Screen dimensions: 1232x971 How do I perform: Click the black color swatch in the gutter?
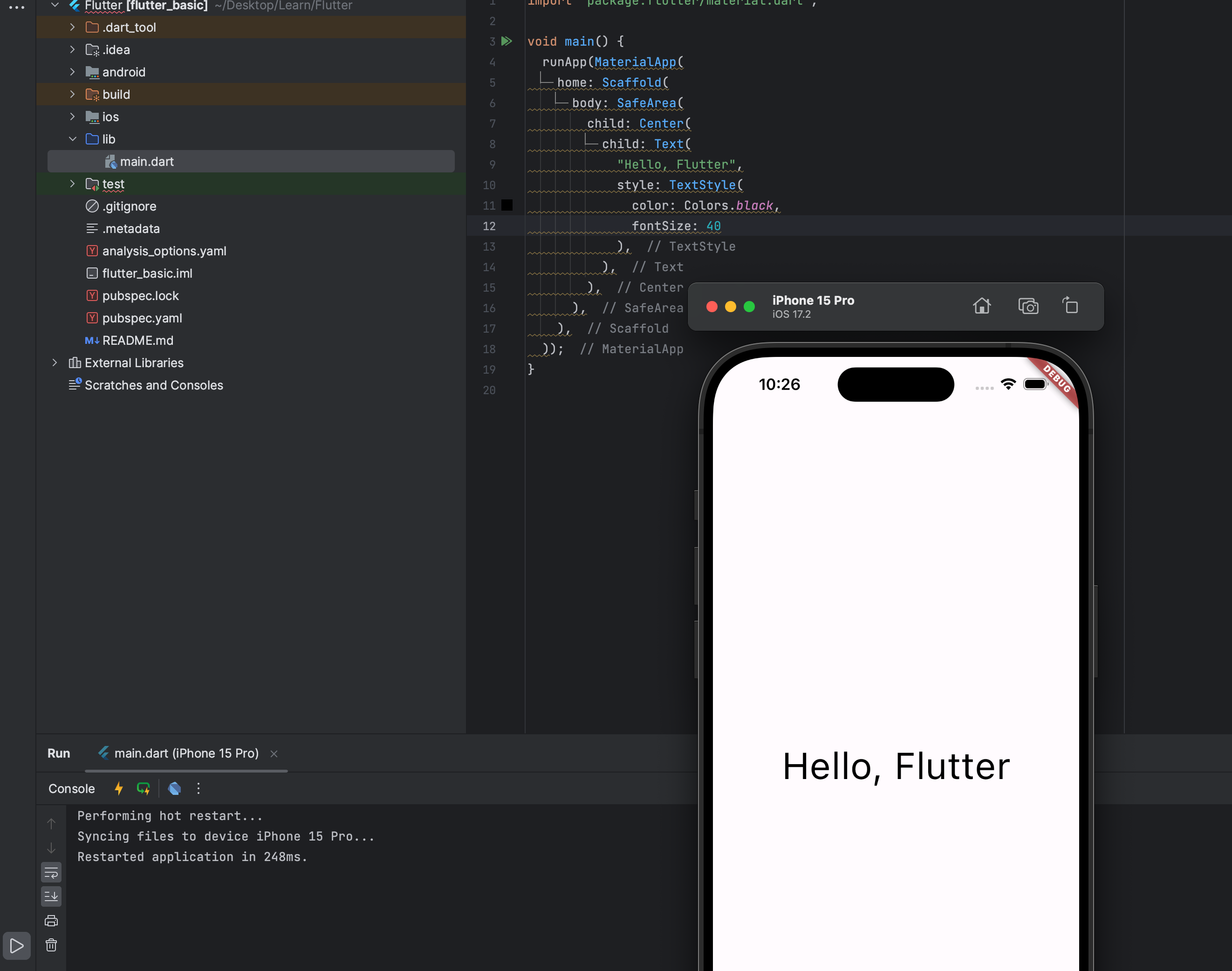[x=507, y=206]
